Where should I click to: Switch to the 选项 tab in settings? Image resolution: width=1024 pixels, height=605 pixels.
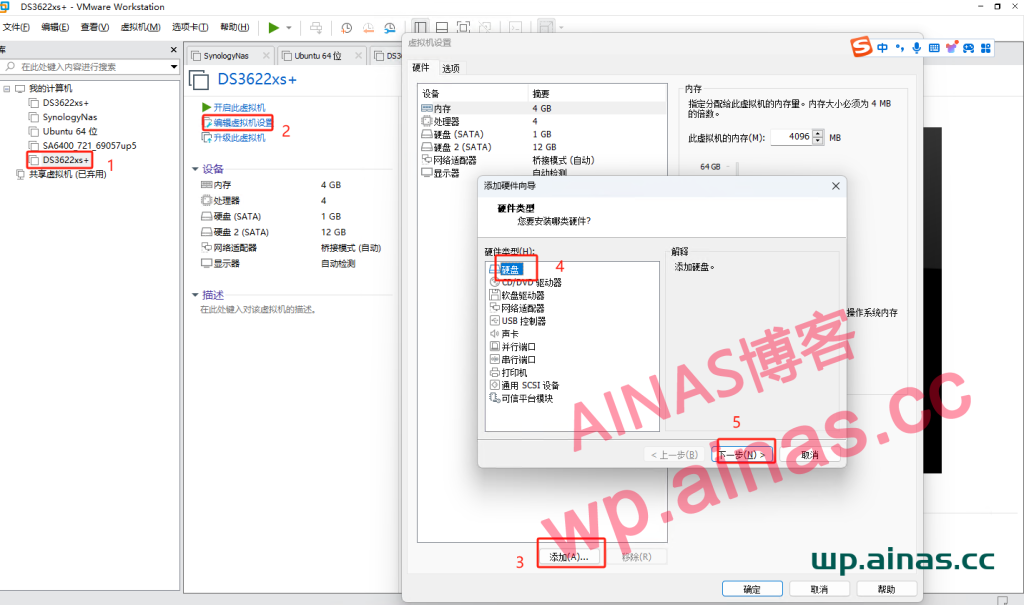point(451,68)
